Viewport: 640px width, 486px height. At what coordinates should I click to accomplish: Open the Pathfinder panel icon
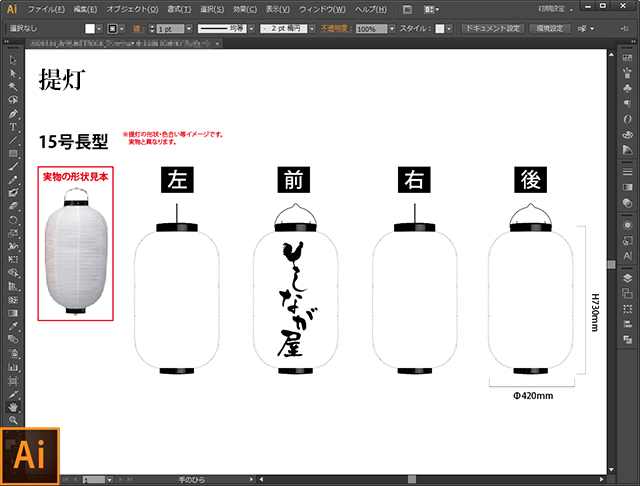(x=627, y=339)
